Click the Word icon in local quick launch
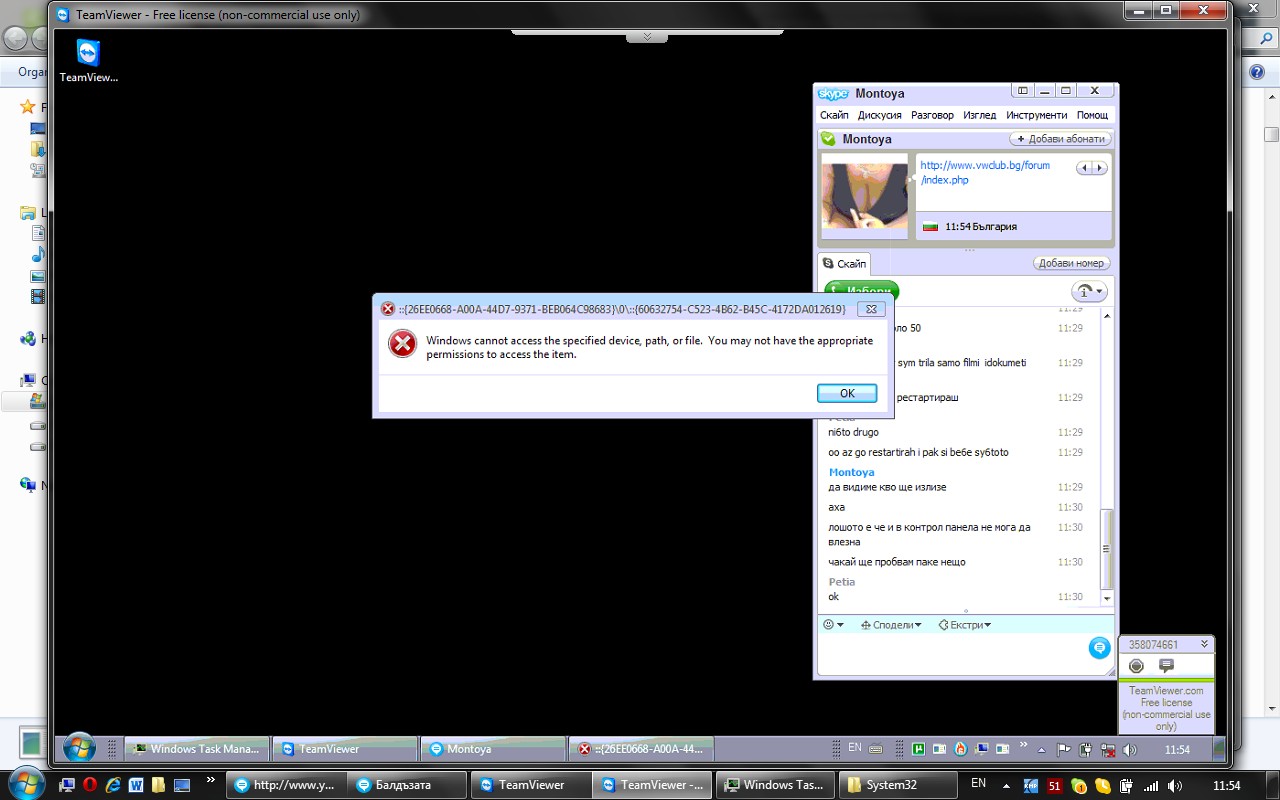The width and height of the screenshot is (1280, 800). tap(136, 785)
